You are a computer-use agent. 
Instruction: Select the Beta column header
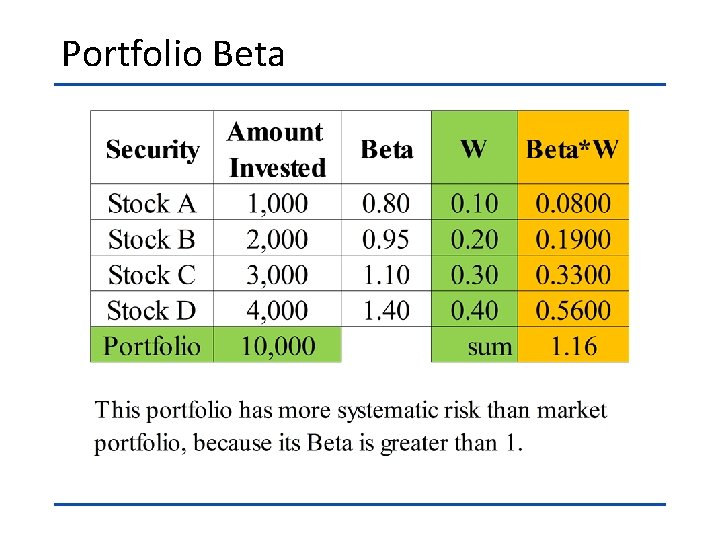[386, 147]
